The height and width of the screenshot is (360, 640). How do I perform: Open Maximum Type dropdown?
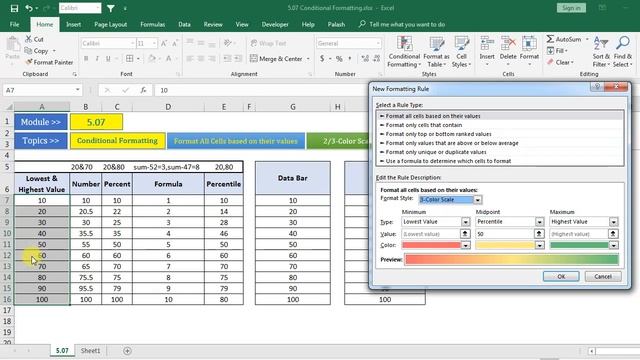point(613,222)
